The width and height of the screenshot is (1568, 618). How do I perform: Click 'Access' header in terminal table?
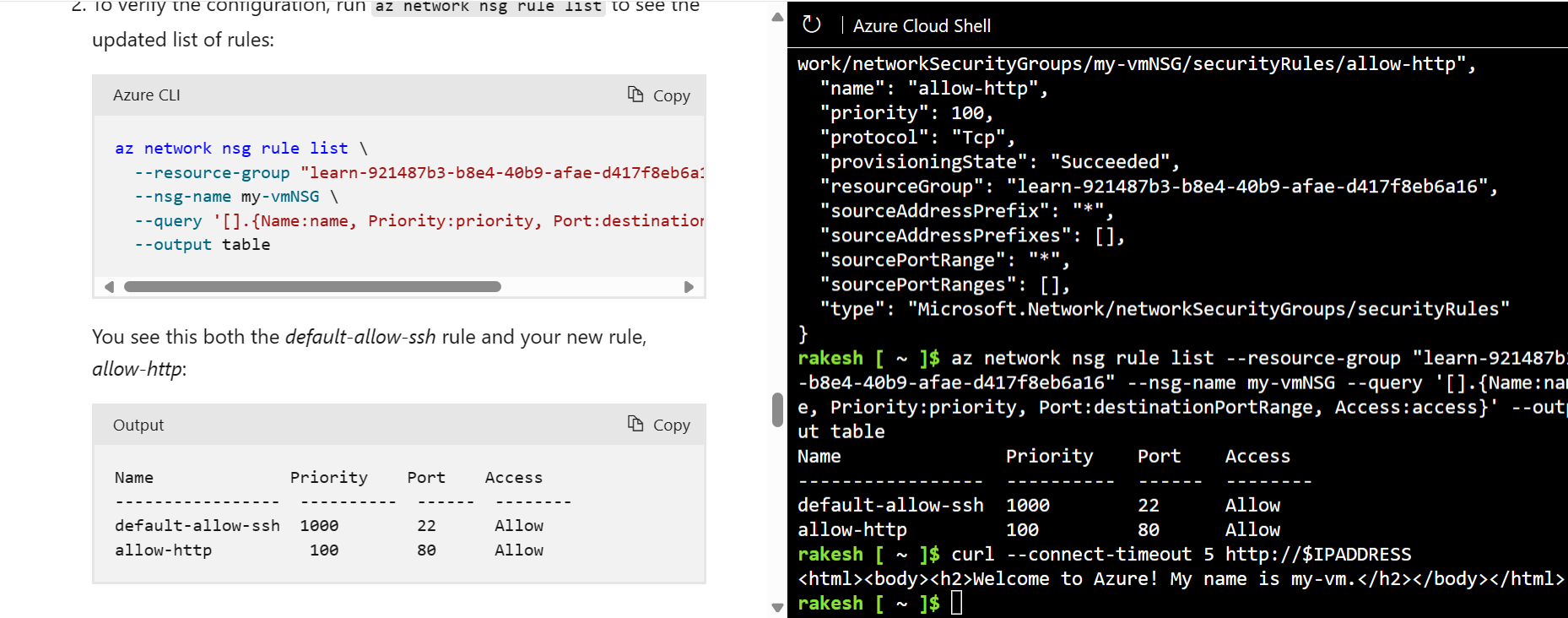tap(1257, 456)
